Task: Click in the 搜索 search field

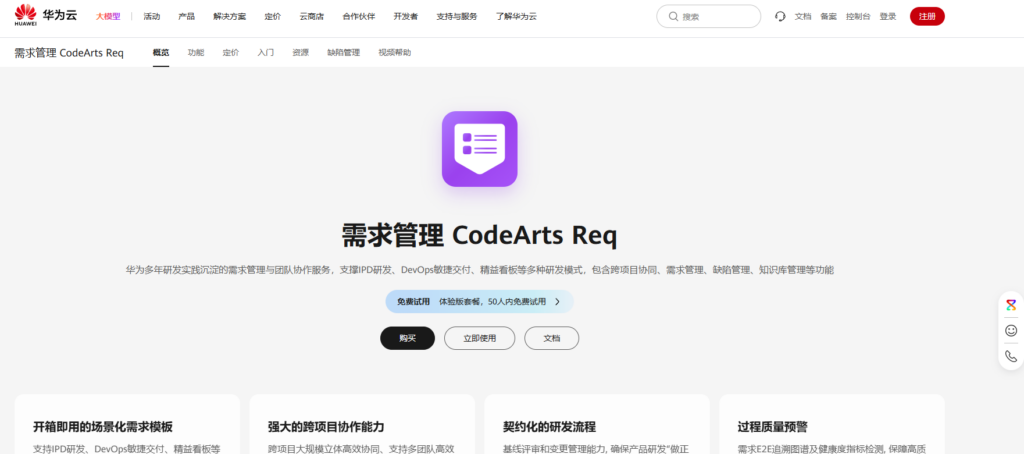Action: click(709, 16)
